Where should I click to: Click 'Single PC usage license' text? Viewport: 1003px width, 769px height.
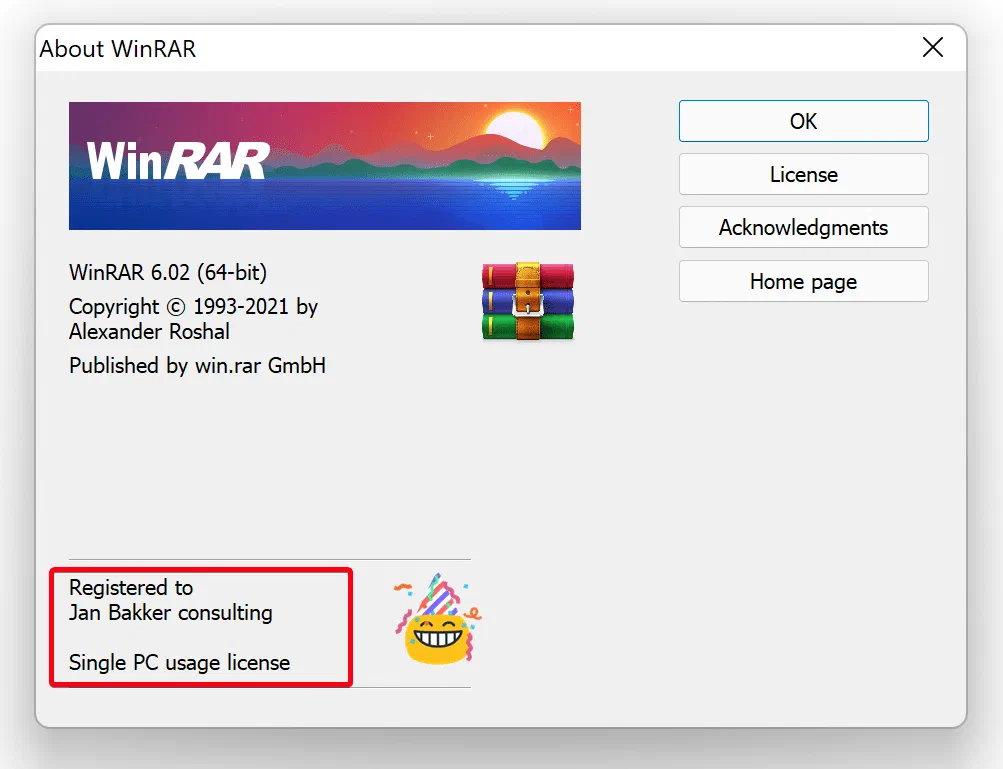pyautogui.click(x=179, y=663)
